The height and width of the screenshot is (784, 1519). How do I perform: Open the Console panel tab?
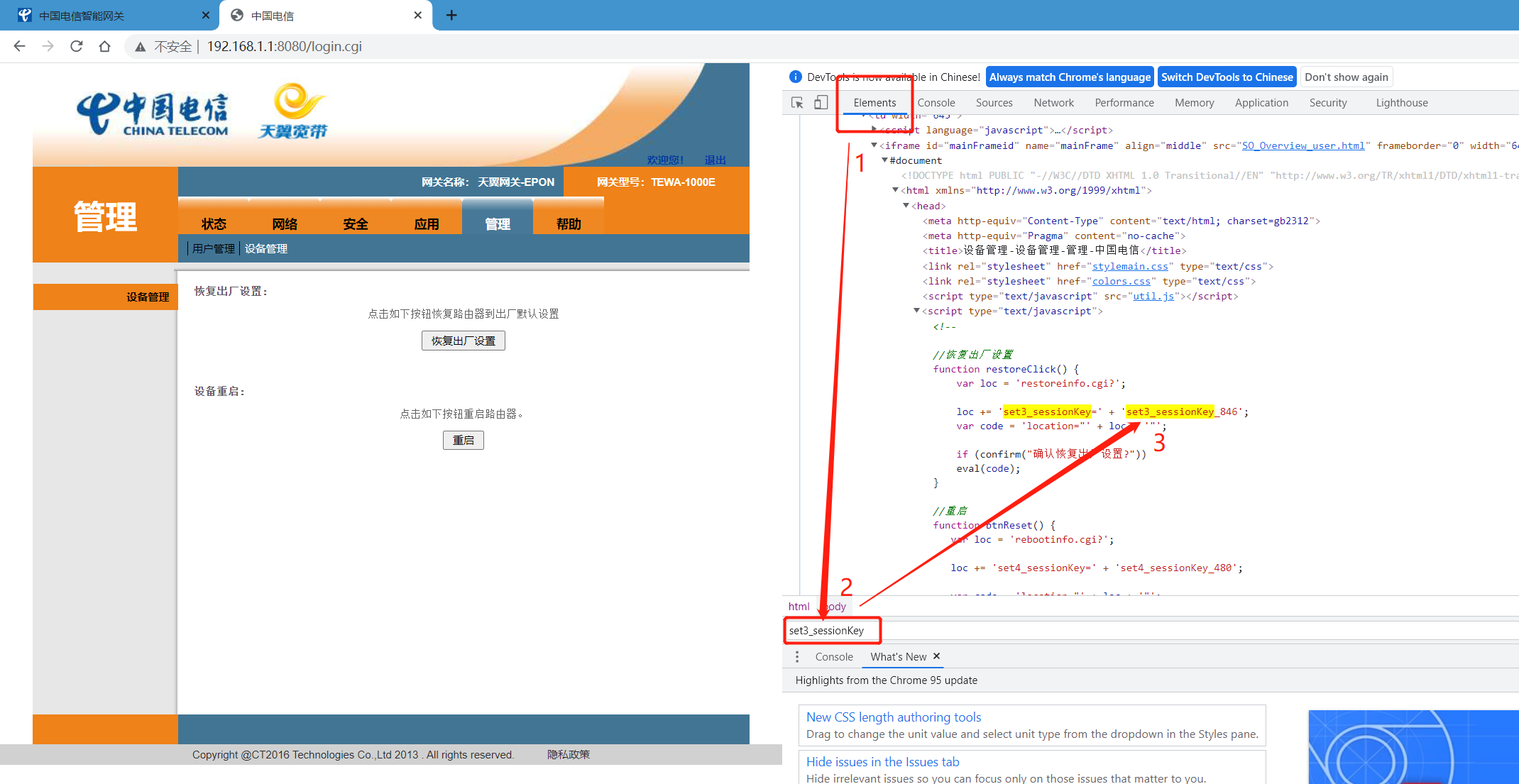click(936, 103)
